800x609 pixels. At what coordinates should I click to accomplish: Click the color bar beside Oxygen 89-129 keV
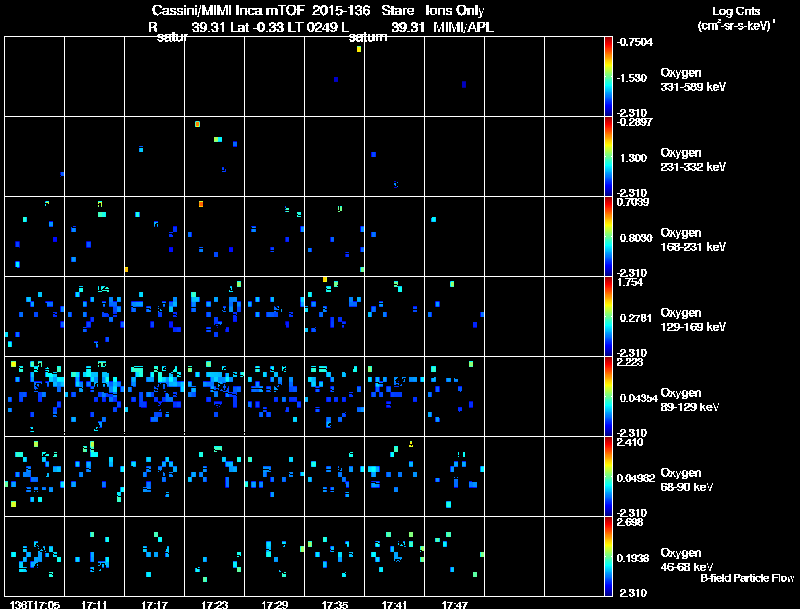point(608,396)
